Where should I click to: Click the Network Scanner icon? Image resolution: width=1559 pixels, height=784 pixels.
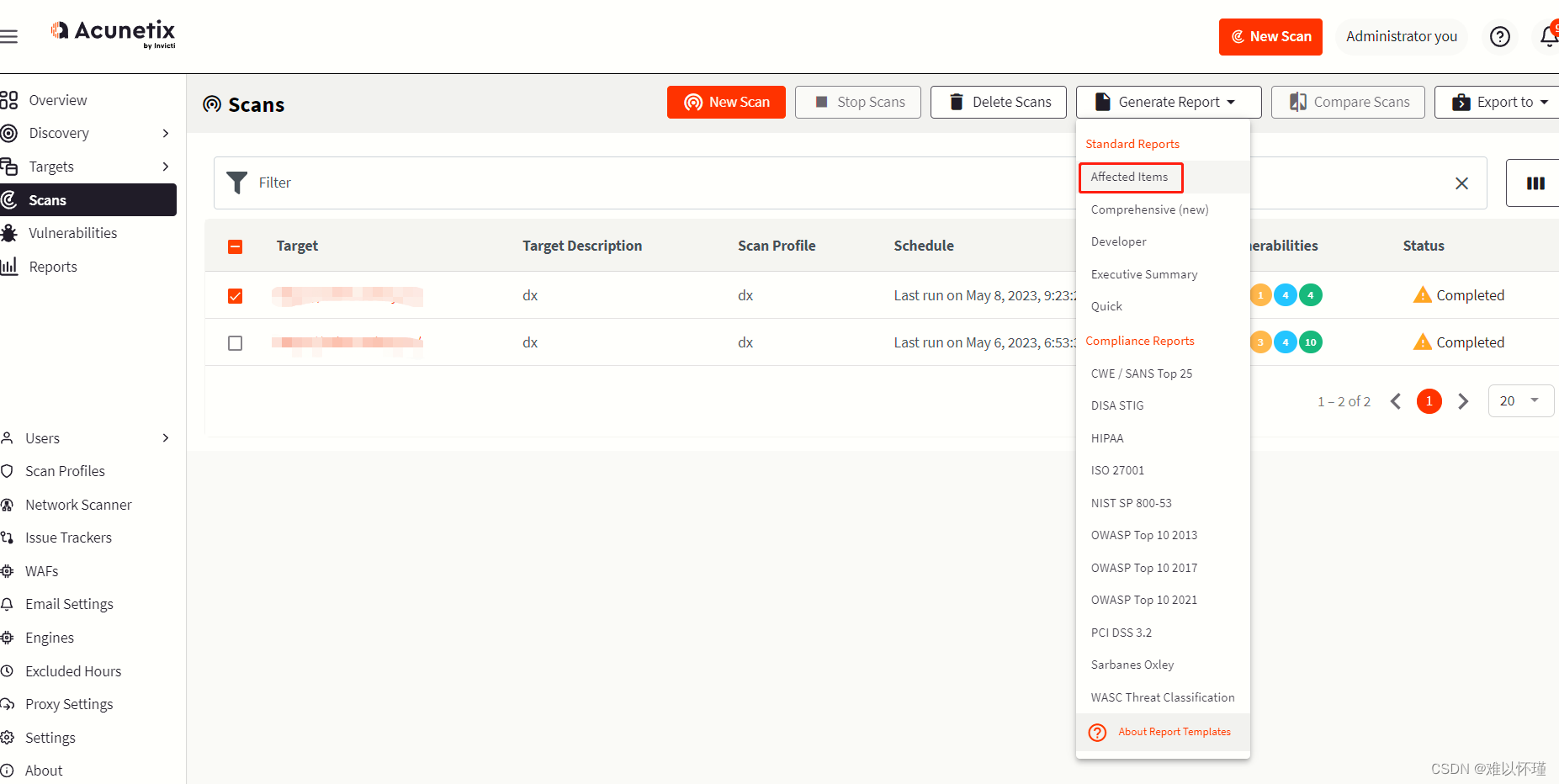(7, 505)
